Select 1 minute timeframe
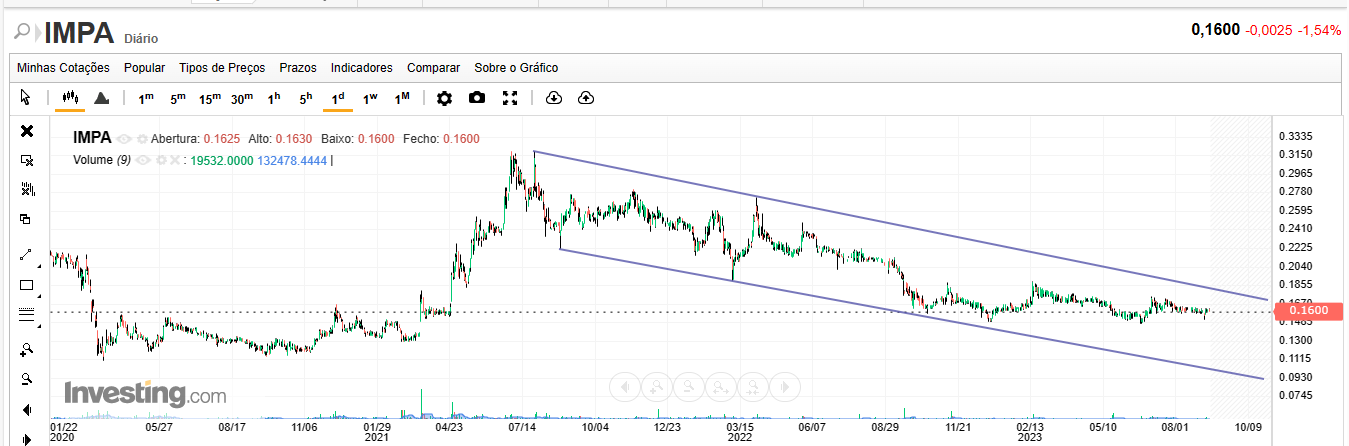Image resolution: width=1349 pixels, height=446 pixels. coord(146,98)
